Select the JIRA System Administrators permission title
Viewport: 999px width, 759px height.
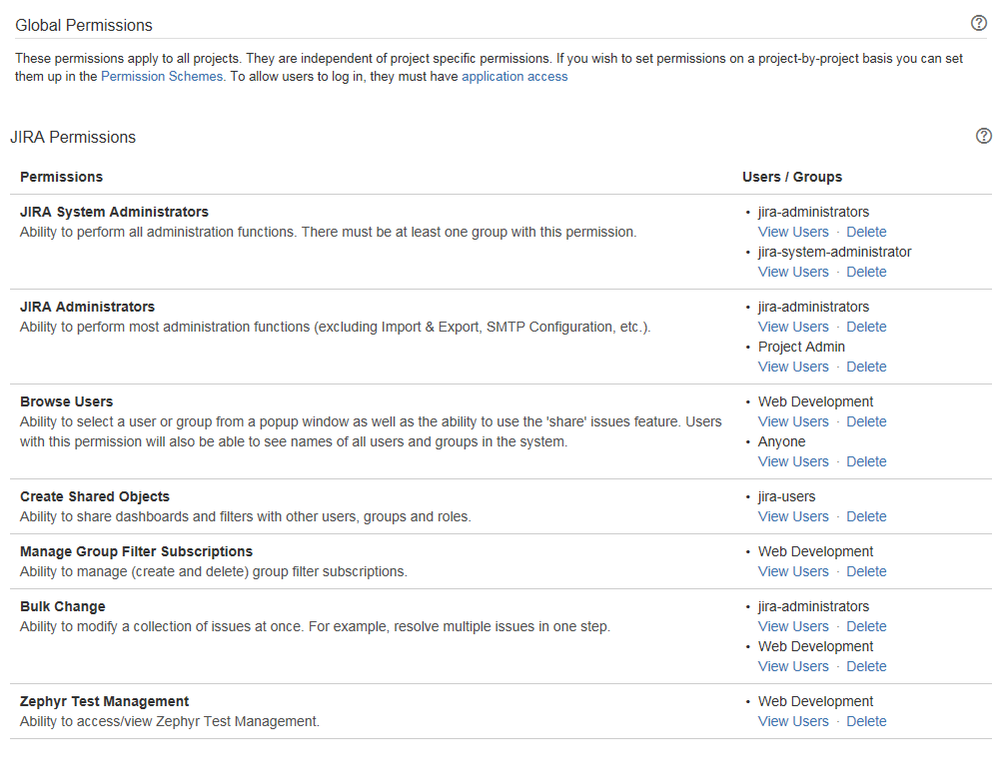(x=114, y=212)
